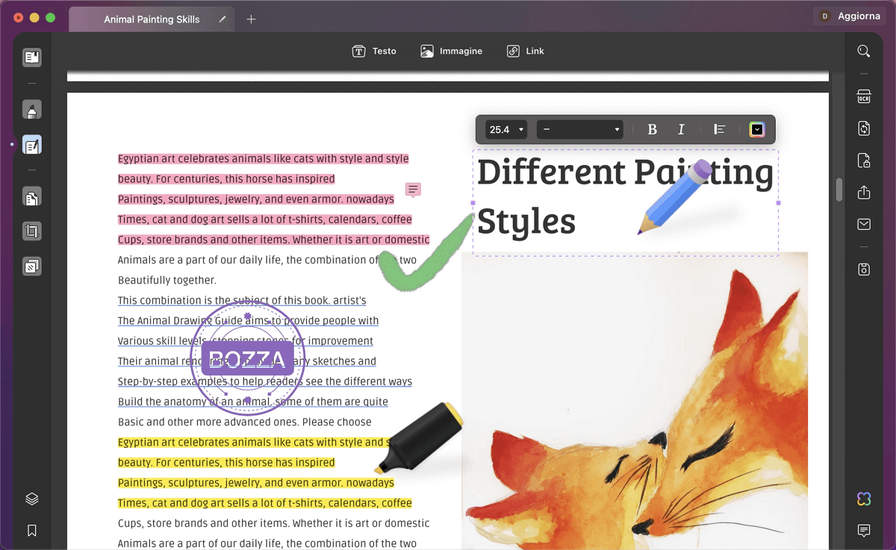The width and height of the screenshot is (896, 550).
Task: Open the text alignment options
Action: [x=719, y=129]
